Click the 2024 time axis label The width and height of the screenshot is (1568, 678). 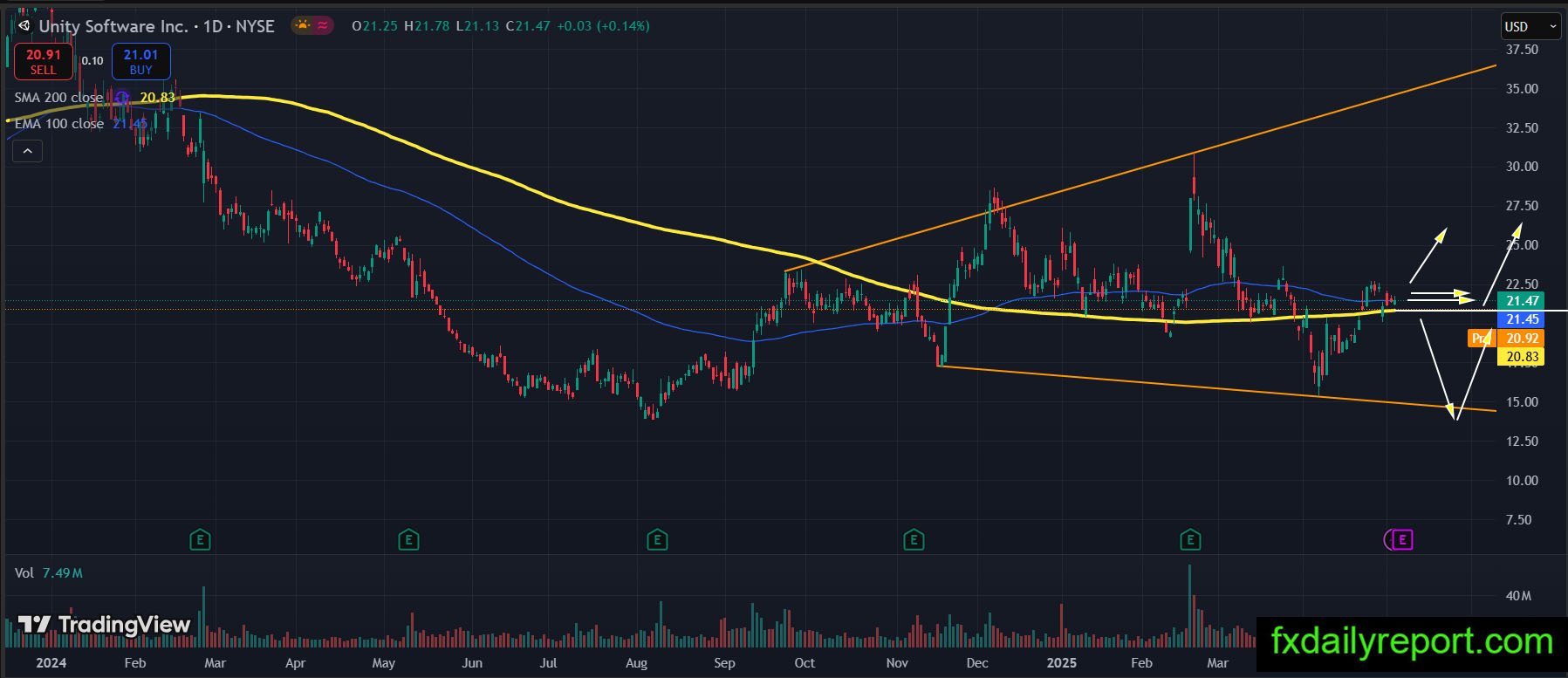(51, 663)
